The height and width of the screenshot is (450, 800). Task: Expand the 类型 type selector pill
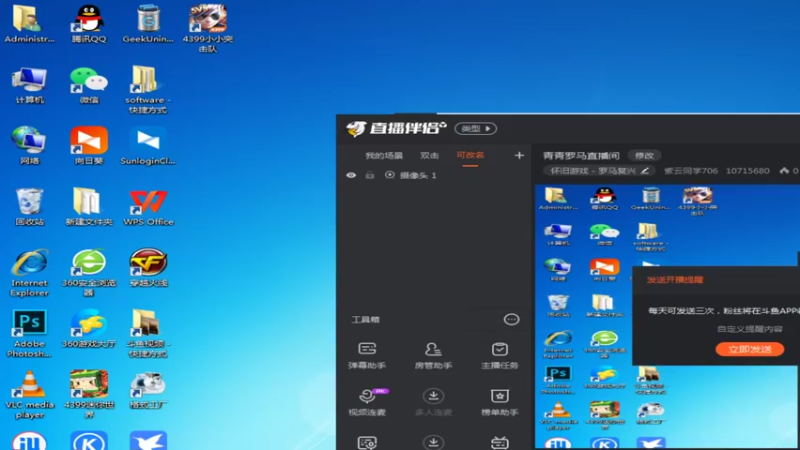click(x=476, y=129)
